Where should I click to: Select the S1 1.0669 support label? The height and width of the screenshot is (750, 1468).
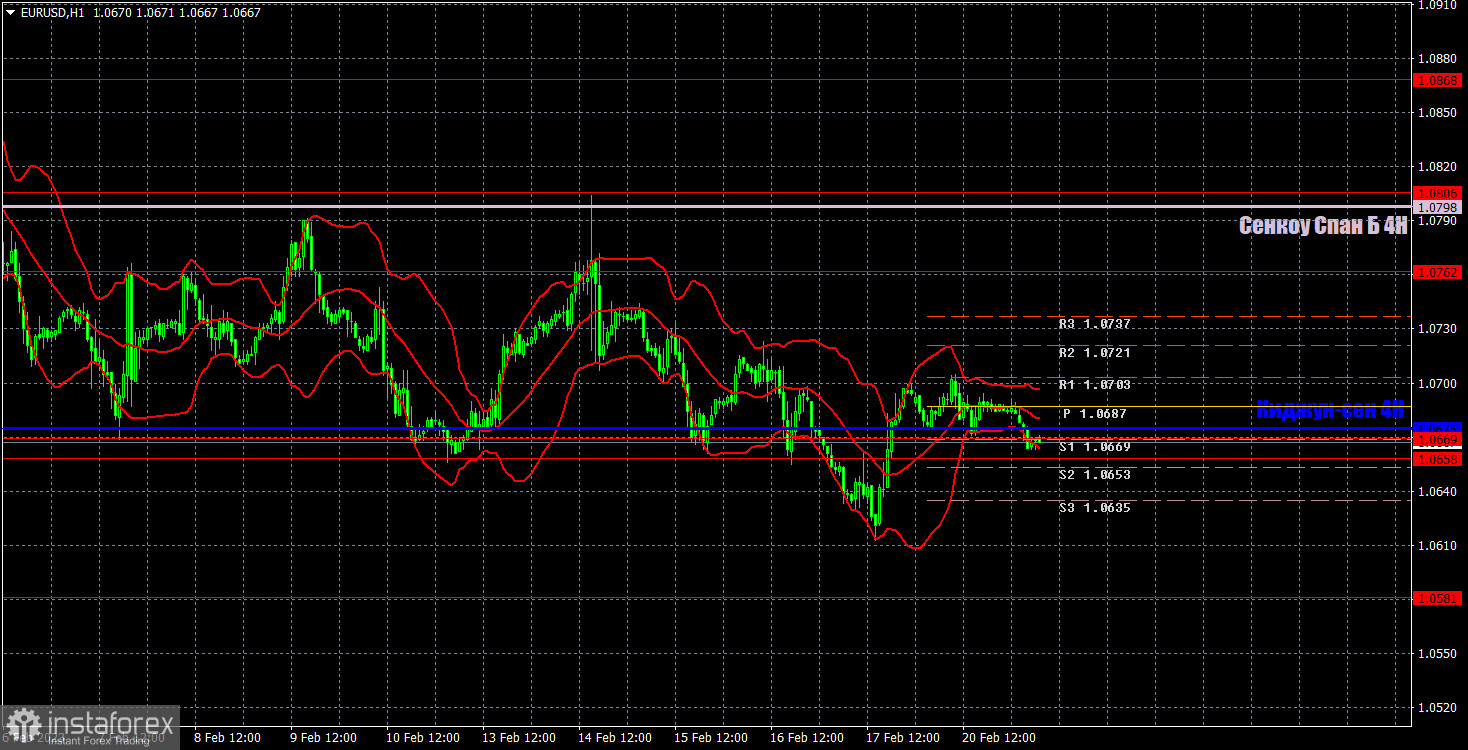[1095, 447]
